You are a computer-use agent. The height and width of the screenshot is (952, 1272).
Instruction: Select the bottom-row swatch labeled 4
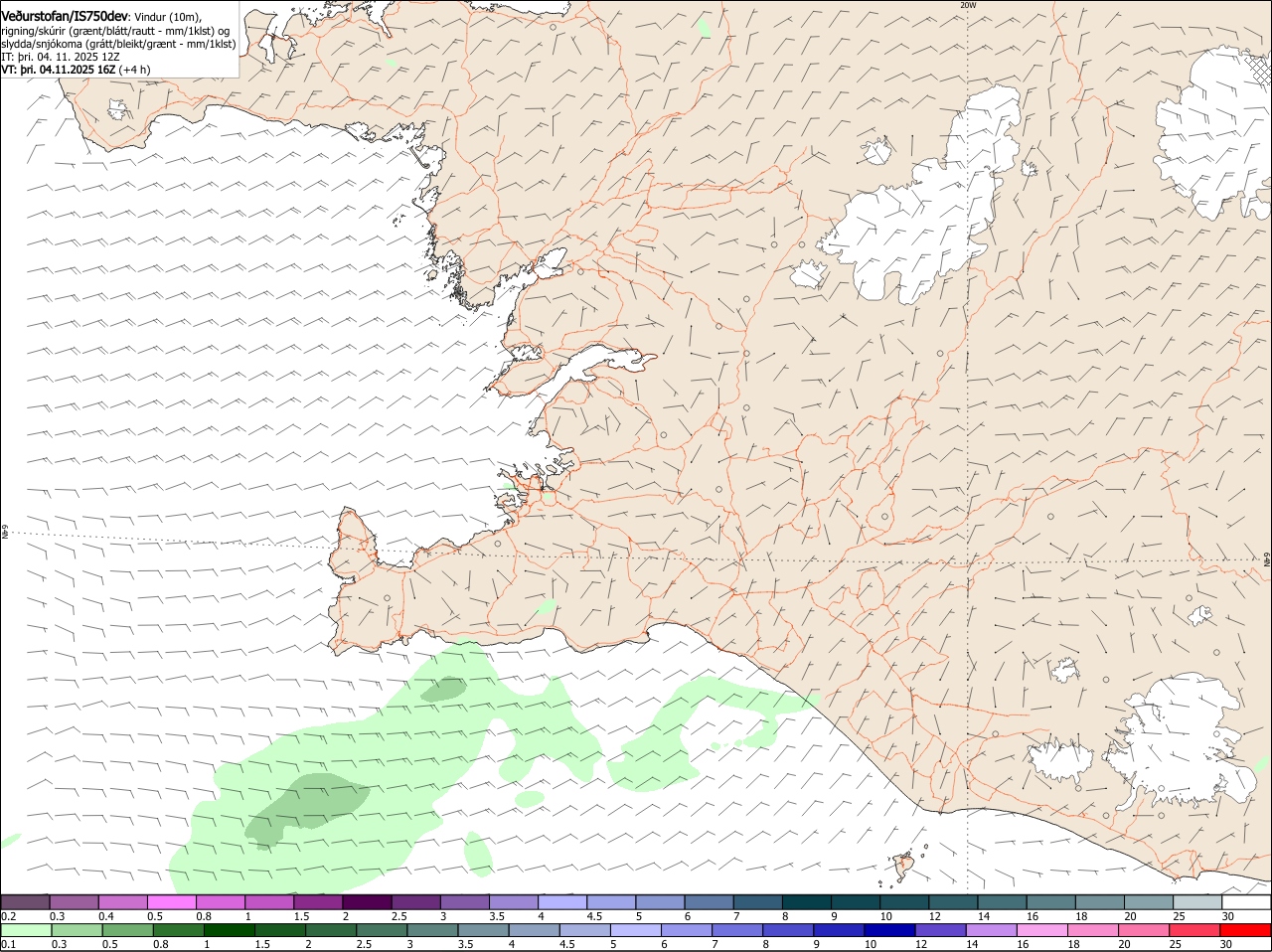tap(534, 930)
